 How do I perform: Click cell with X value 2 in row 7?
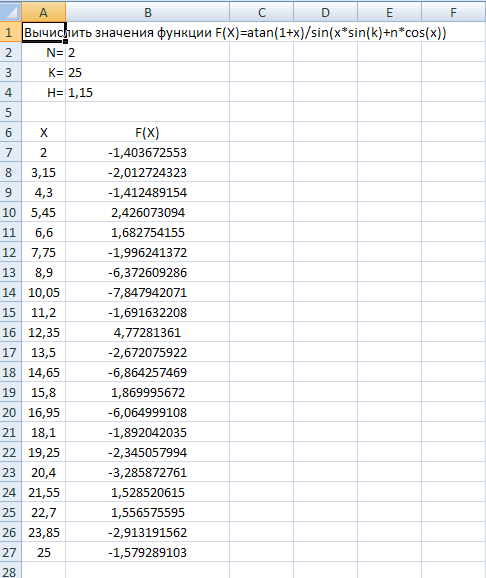[x=44, y=152]
